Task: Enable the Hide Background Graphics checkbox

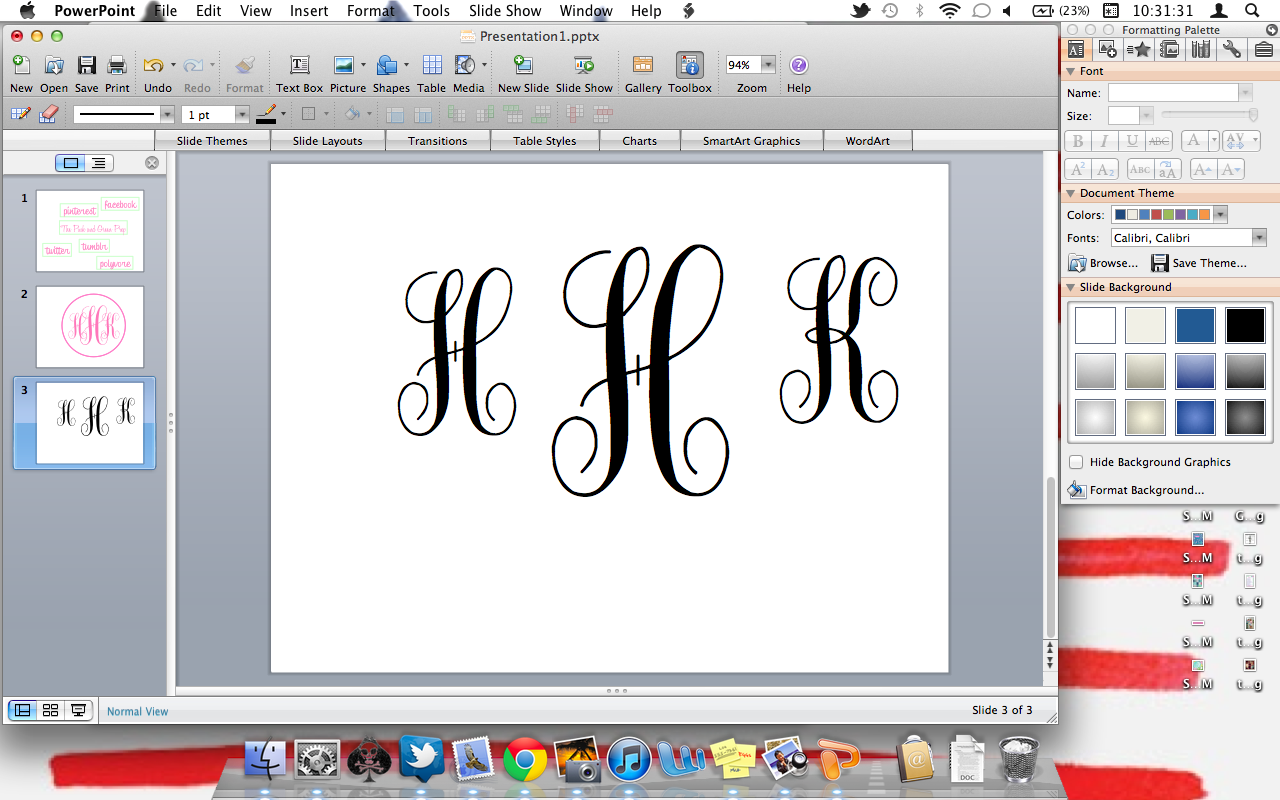Action: pyautogui.click(x=1077, y=462)
